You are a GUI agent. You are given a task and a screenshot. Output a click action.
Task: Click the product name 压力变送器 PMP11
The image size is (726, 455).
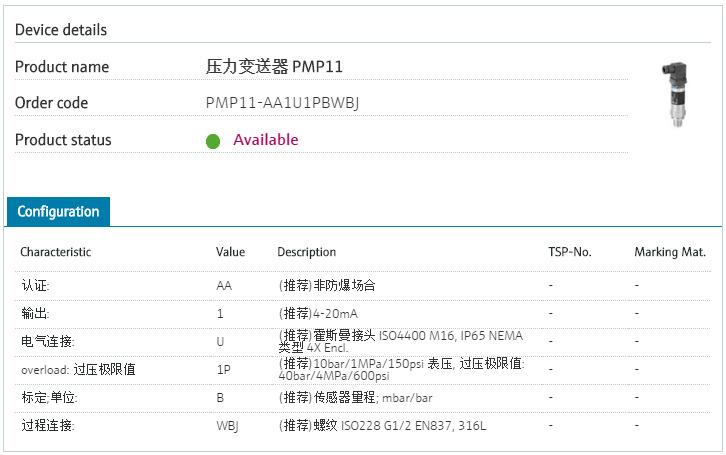(274, 67)
